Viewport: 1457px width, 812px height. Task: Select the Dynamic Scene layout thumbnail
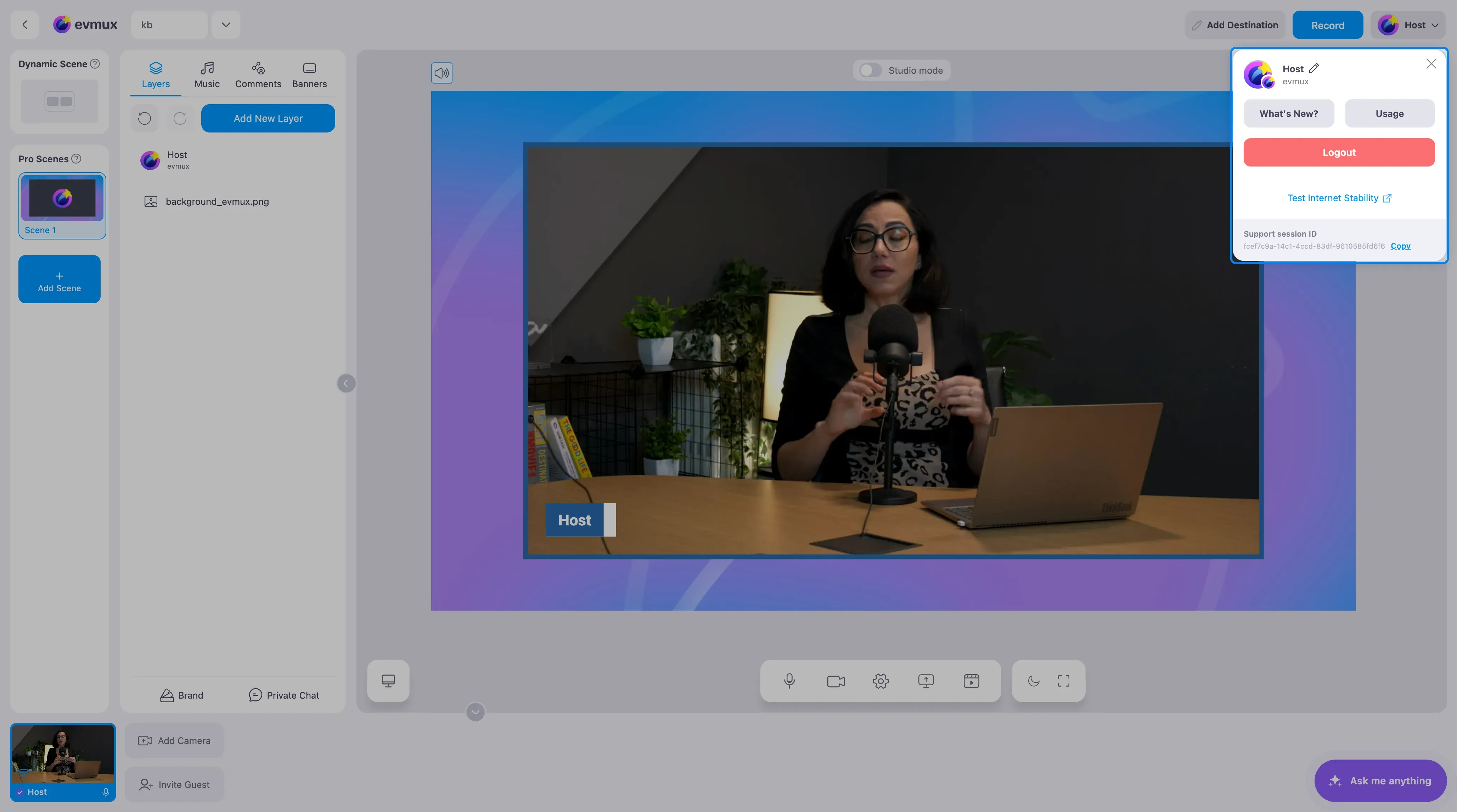point(60,101)
